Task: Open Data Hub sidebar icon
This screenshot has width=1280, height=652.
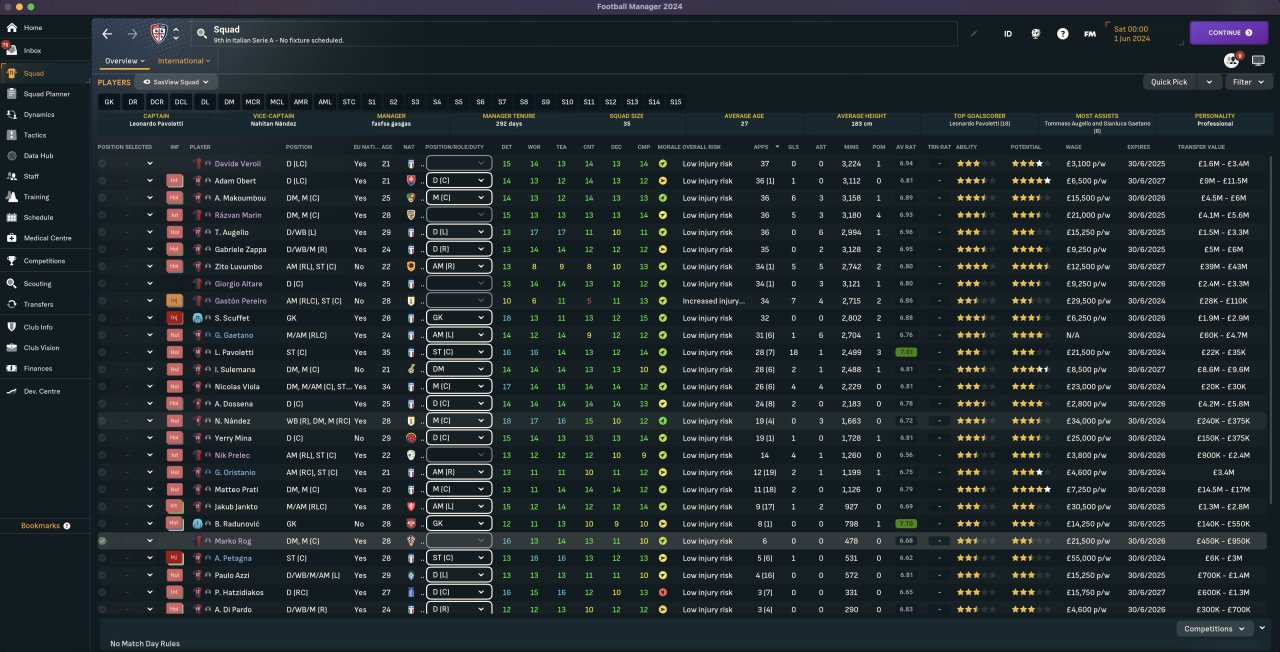Action: pyautogui.click(x=11, y=156)
